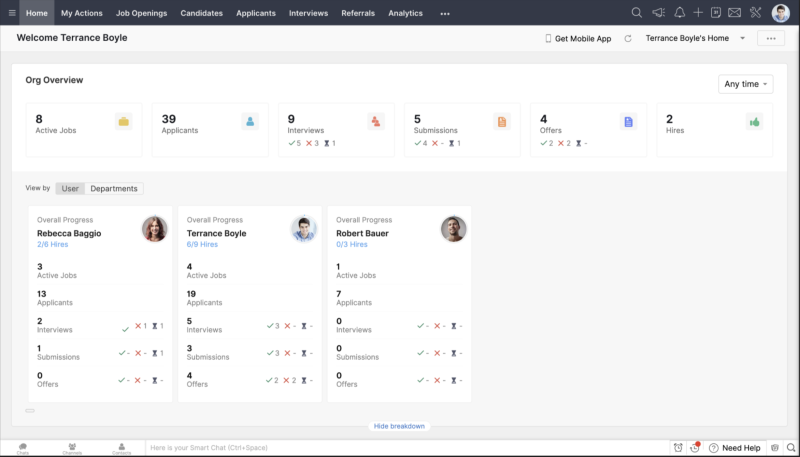The height and width of the screenshot is (457, 800).
Task: Open the My Actions tab
Action: (x=82, y=13)
